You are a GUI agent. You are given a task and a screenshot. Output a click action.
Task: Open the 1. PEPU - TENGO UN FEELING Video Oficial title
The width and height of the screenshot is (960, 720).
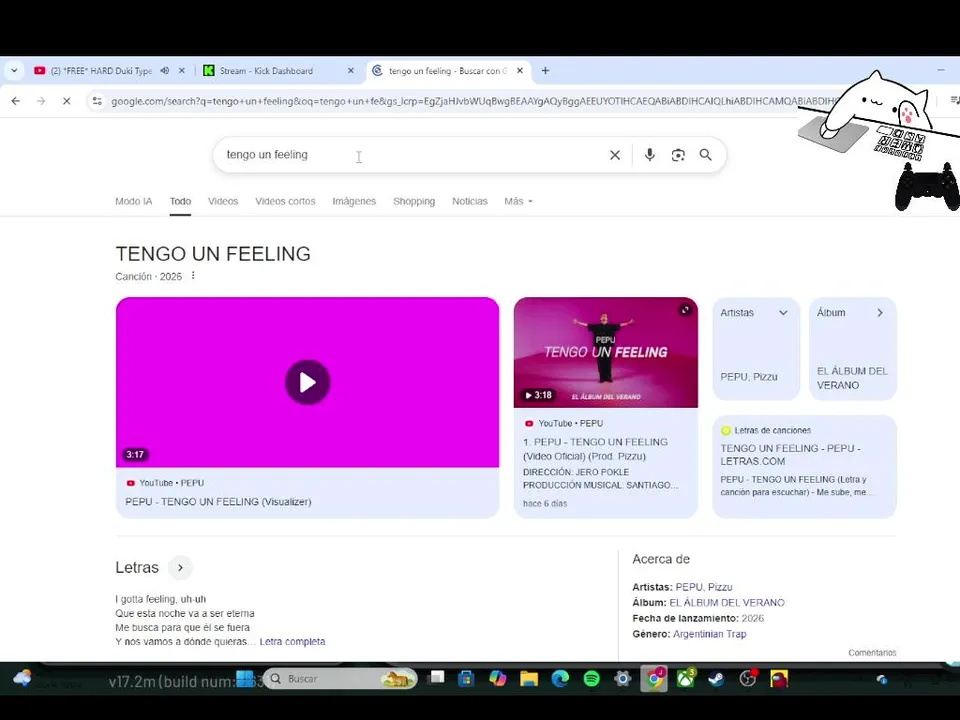595,449
